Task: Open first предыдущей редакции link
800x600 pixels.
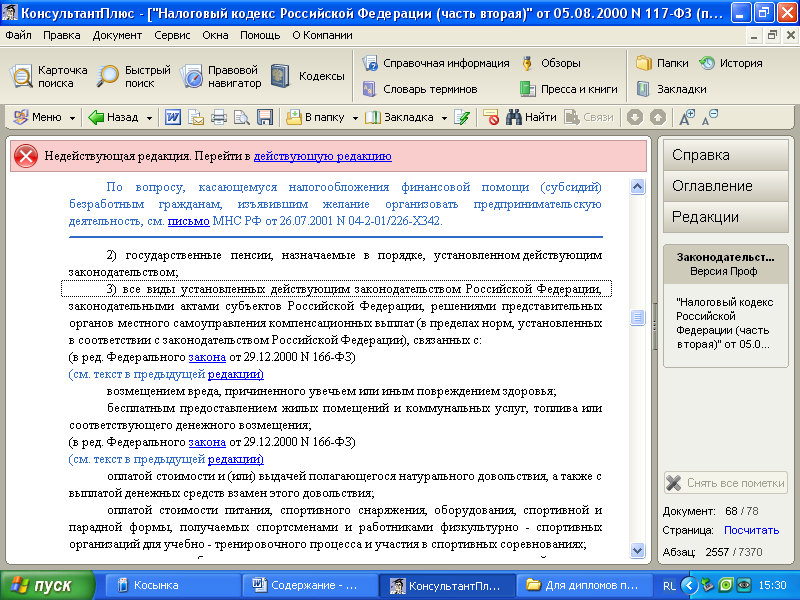Action: [x=236, y=374]
